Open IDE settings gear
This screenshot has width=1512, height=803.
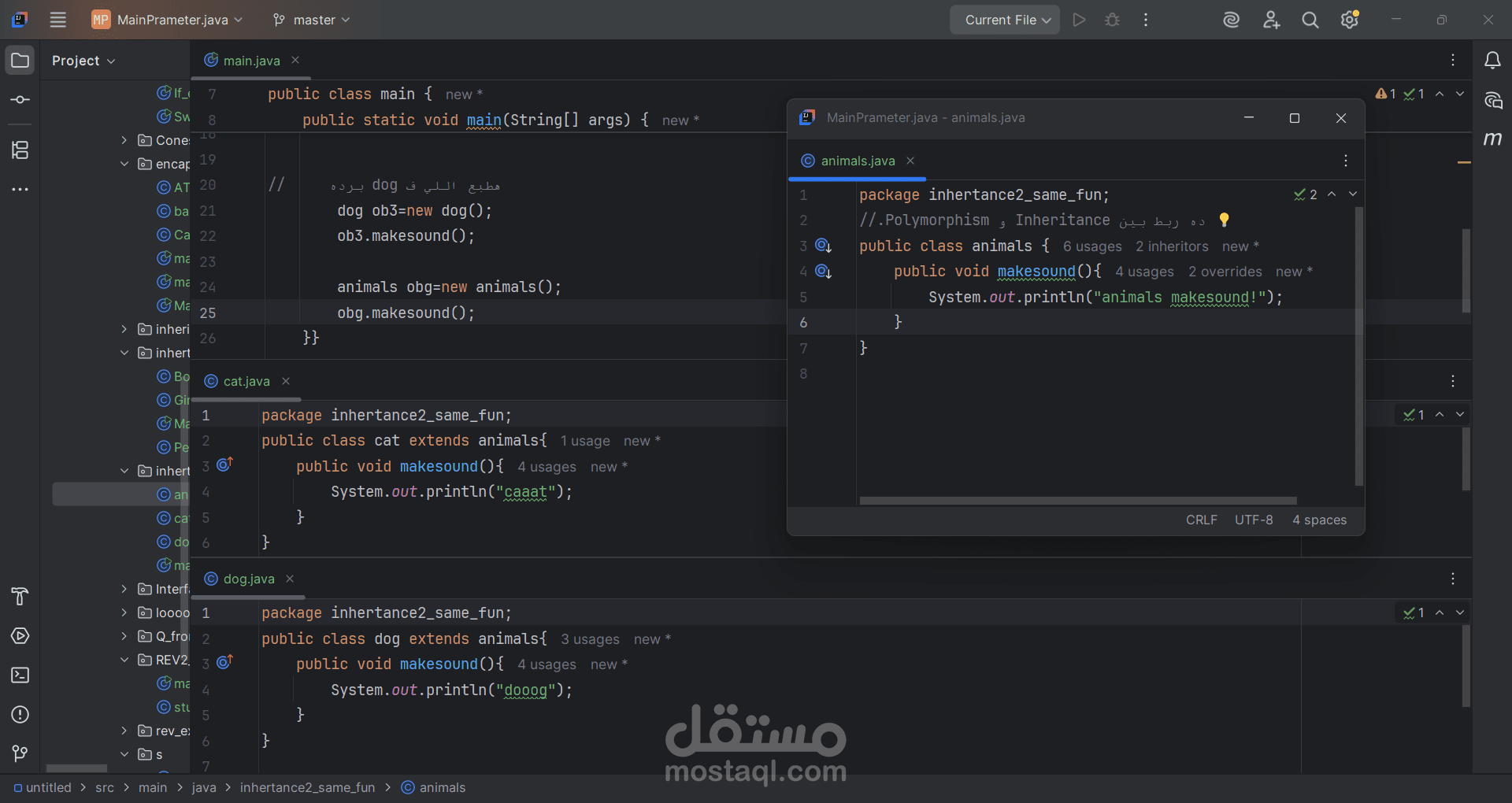(x=1350, y=20)
